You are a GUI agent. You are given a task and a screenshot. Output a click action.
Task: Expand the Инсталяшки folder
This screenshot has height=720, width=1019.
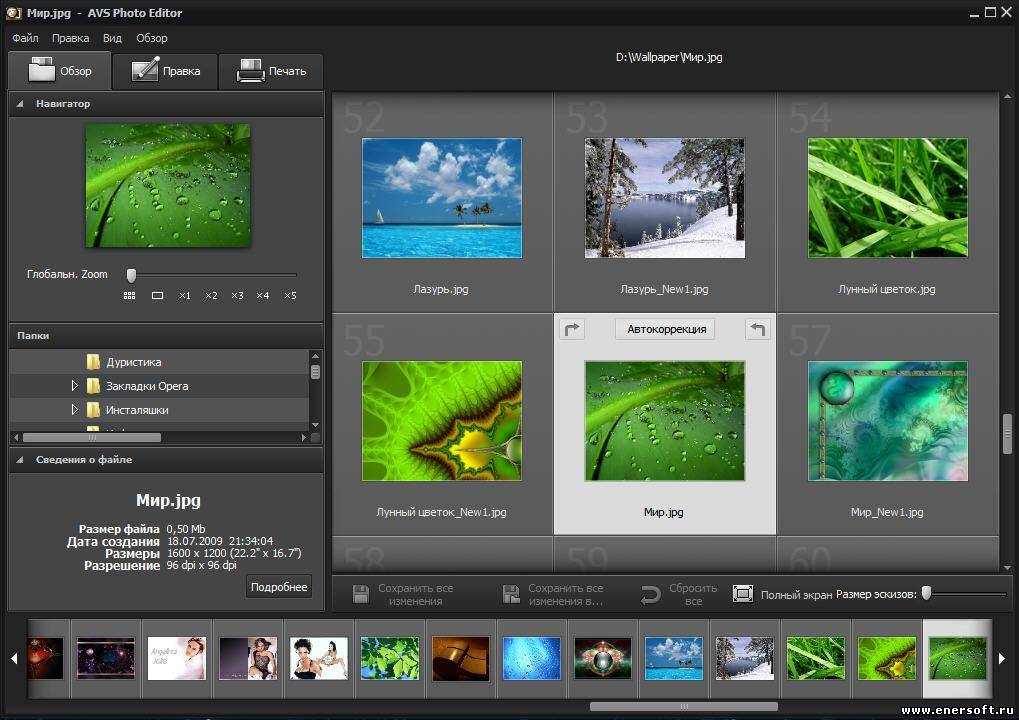coord(74,409)
